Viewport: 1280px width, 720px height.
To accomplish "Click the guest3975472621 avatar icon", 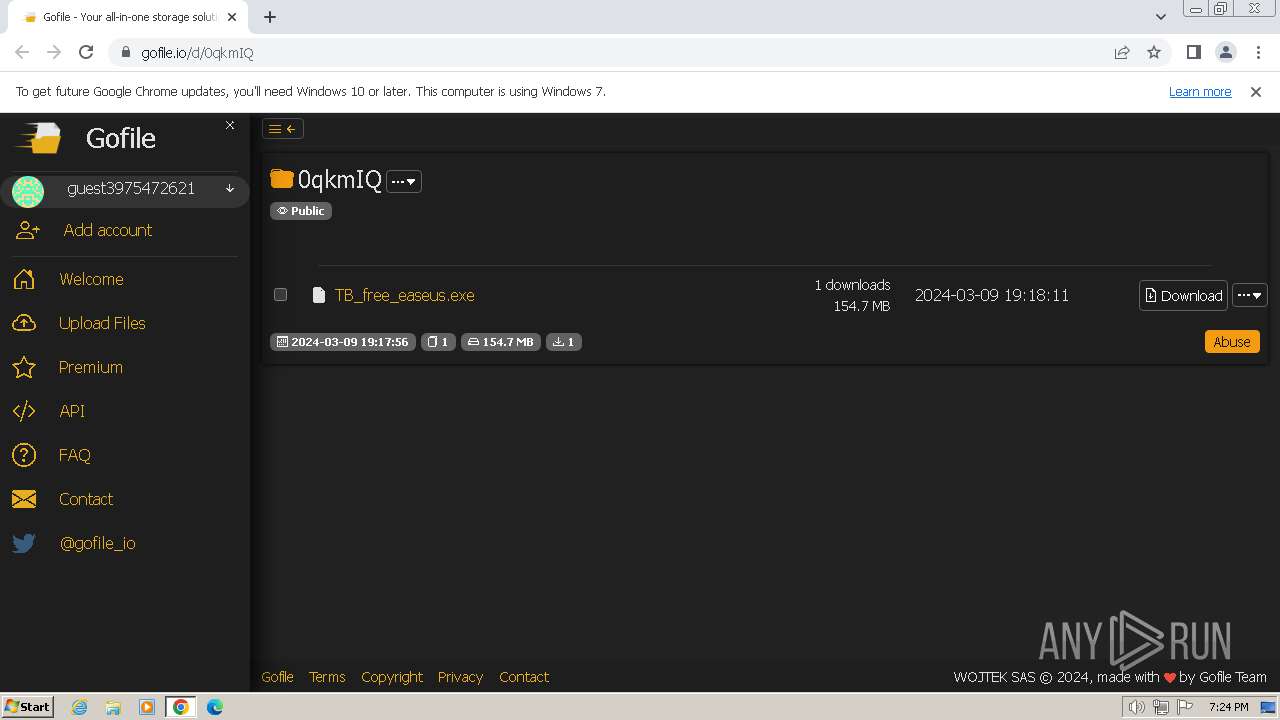I will [x=28, y=191].
